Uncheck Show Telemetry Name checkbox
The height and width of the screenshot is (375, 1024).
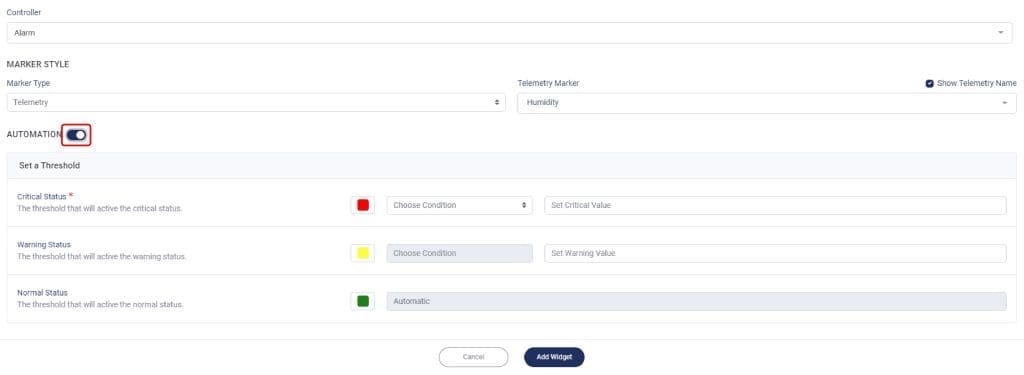[x=929, y=84]
